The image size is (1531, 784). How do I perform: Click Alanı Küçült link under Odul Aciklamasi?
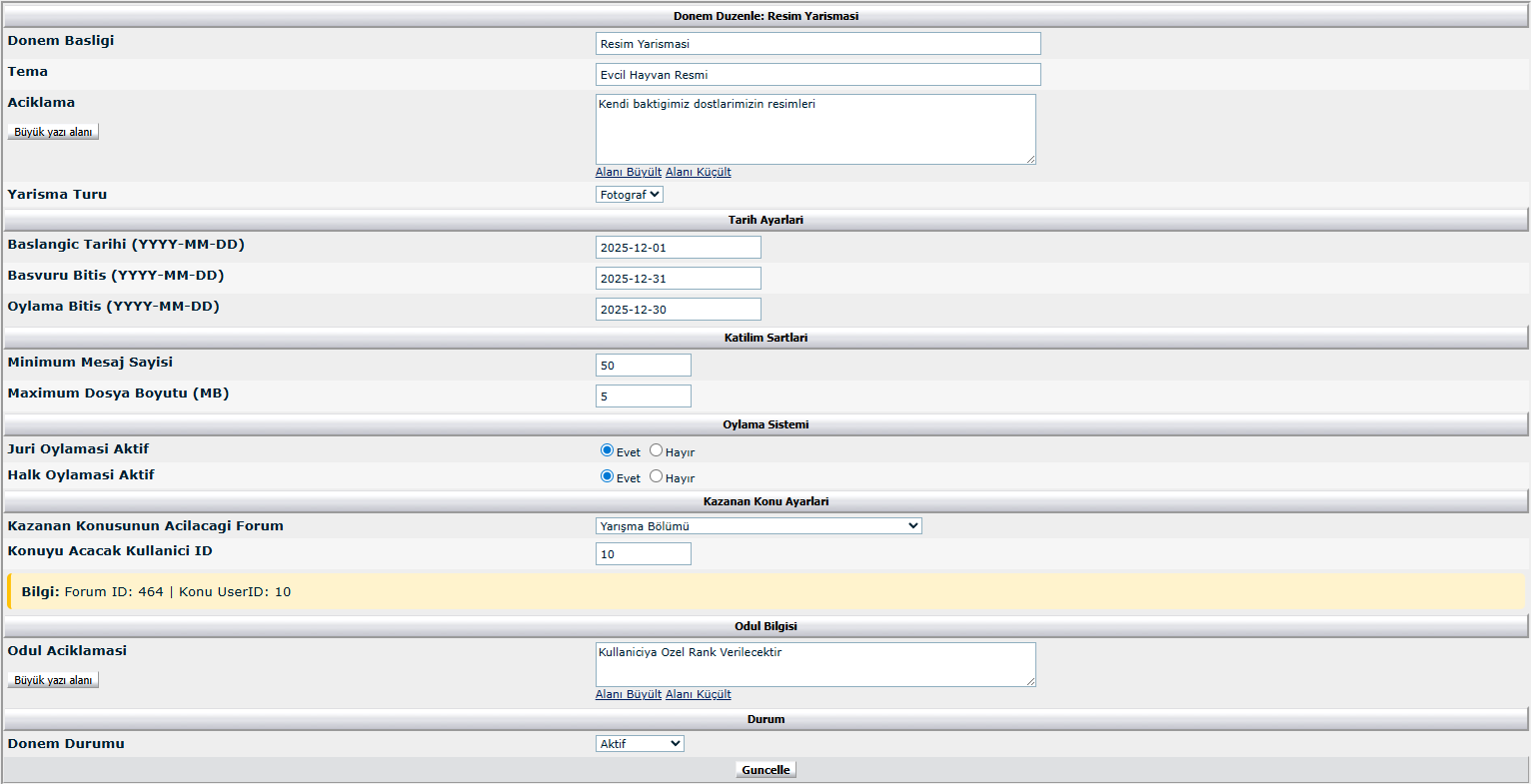(698, 694)
